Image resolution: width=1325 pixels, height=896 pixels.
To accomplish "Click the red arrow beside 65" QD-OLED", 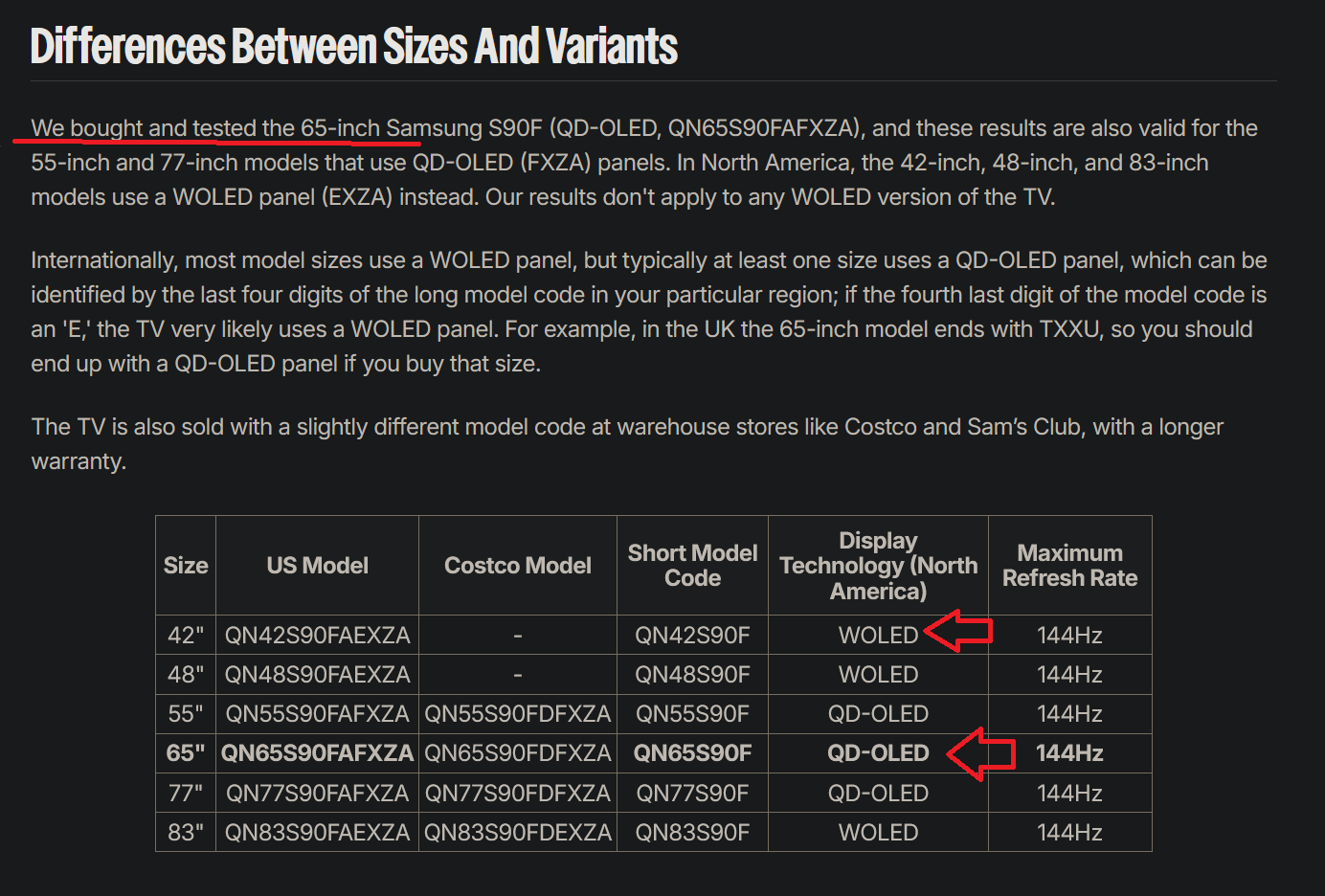I will tap(980, 753).
